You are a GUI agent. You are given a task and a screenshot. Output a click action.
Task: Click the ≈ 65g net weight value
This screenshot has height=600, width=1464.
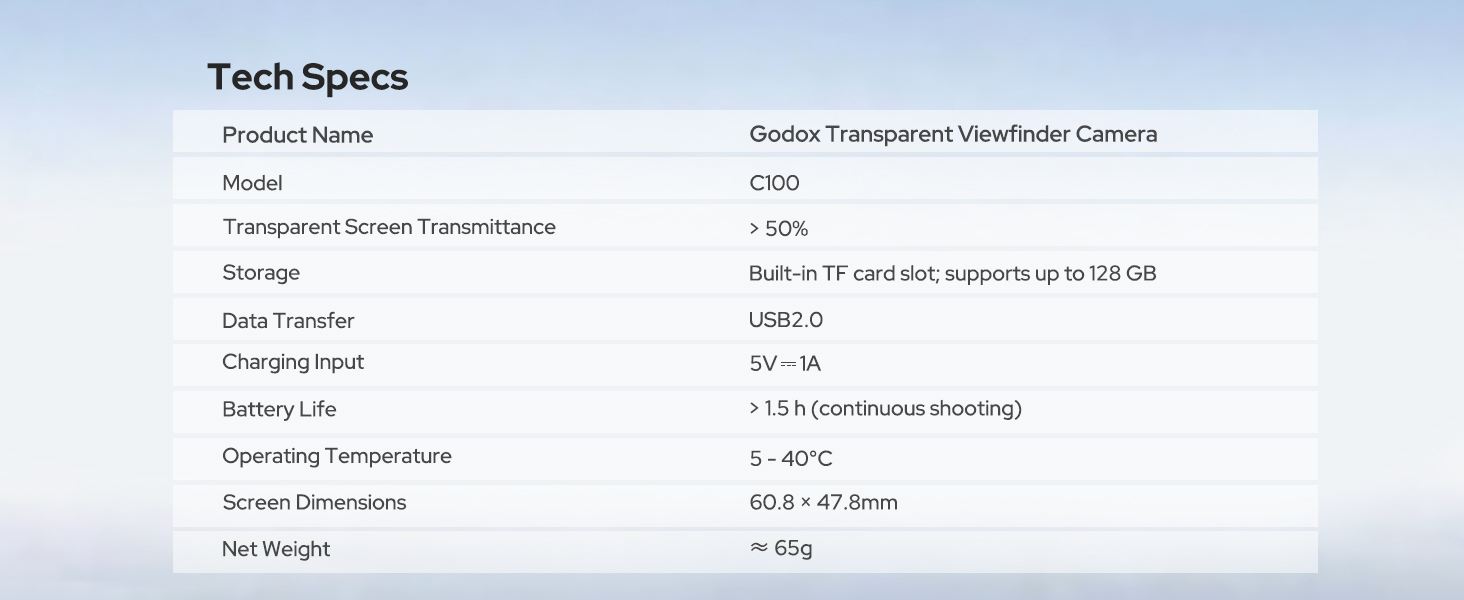(x=781, y=548)
